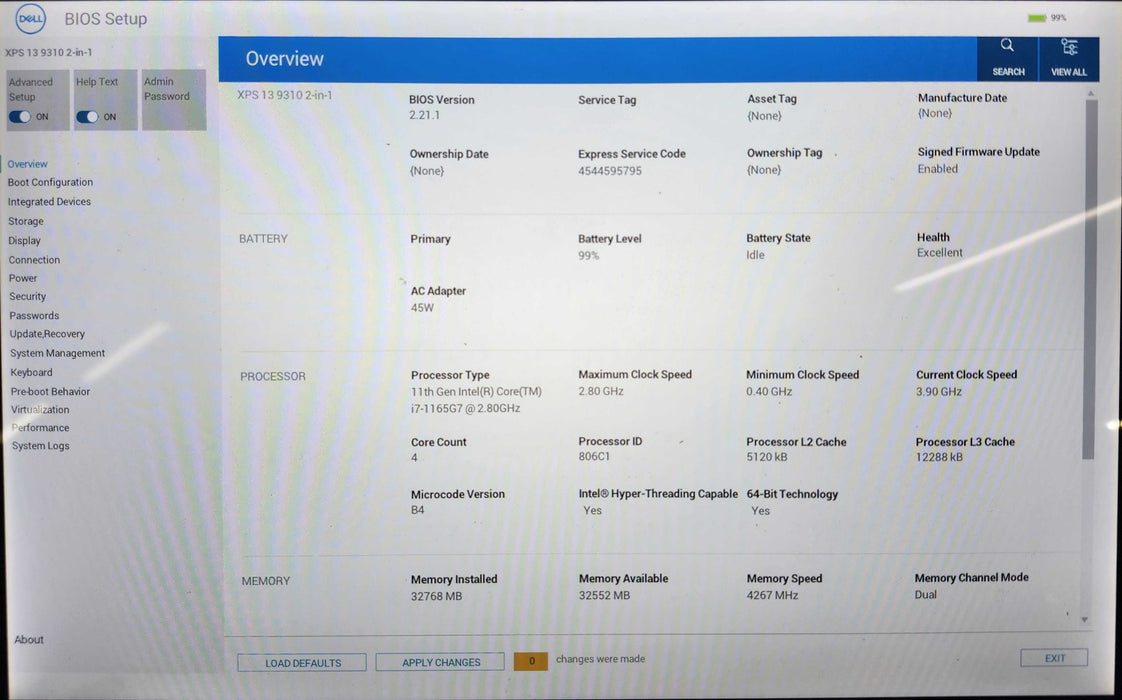The height and width of the screenshot is (700, 1122).
Task: Open Virtualization settings
Action: click(x=40, y=410)
